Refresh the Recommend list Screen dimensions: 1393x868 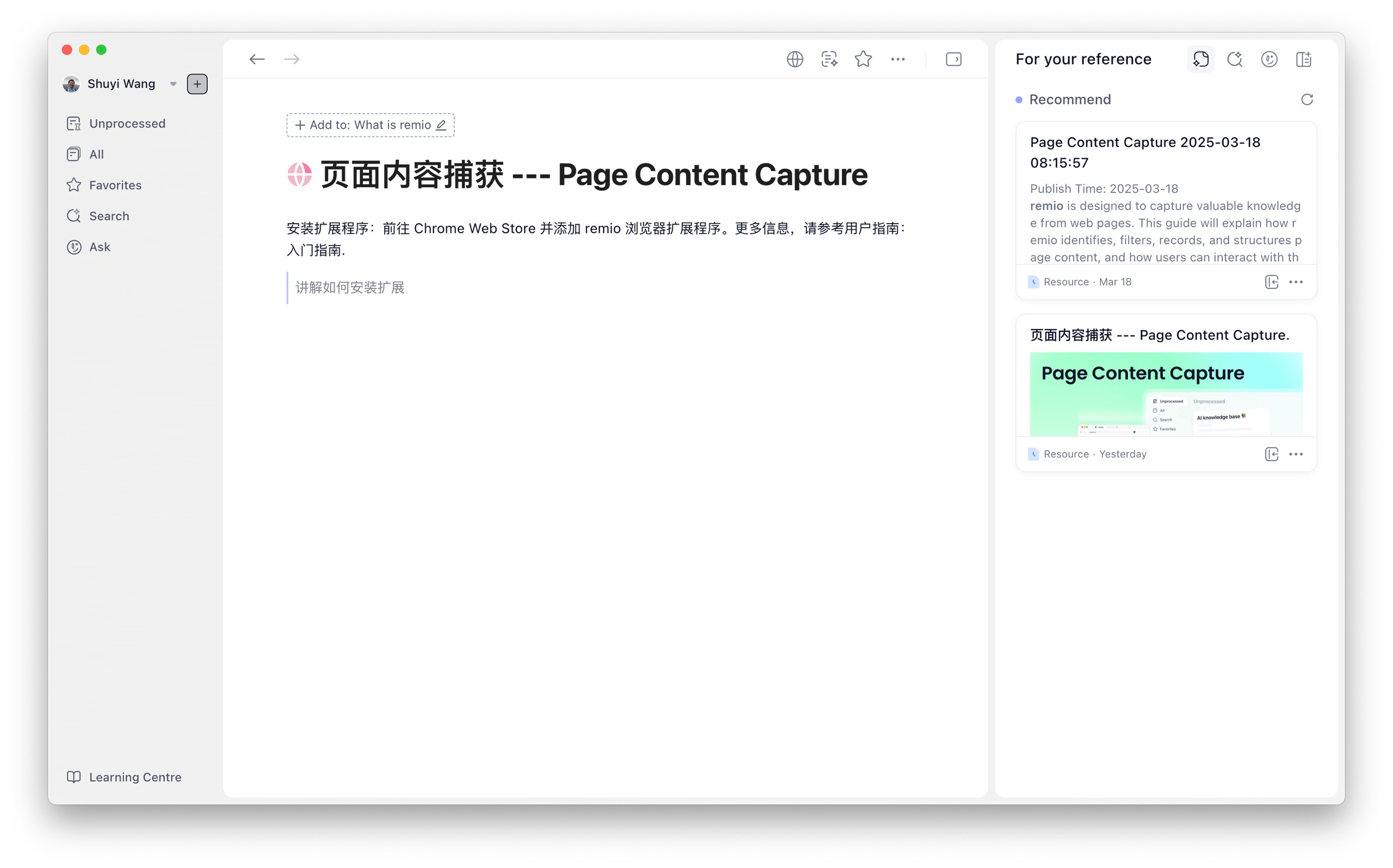pos(1307,100)
